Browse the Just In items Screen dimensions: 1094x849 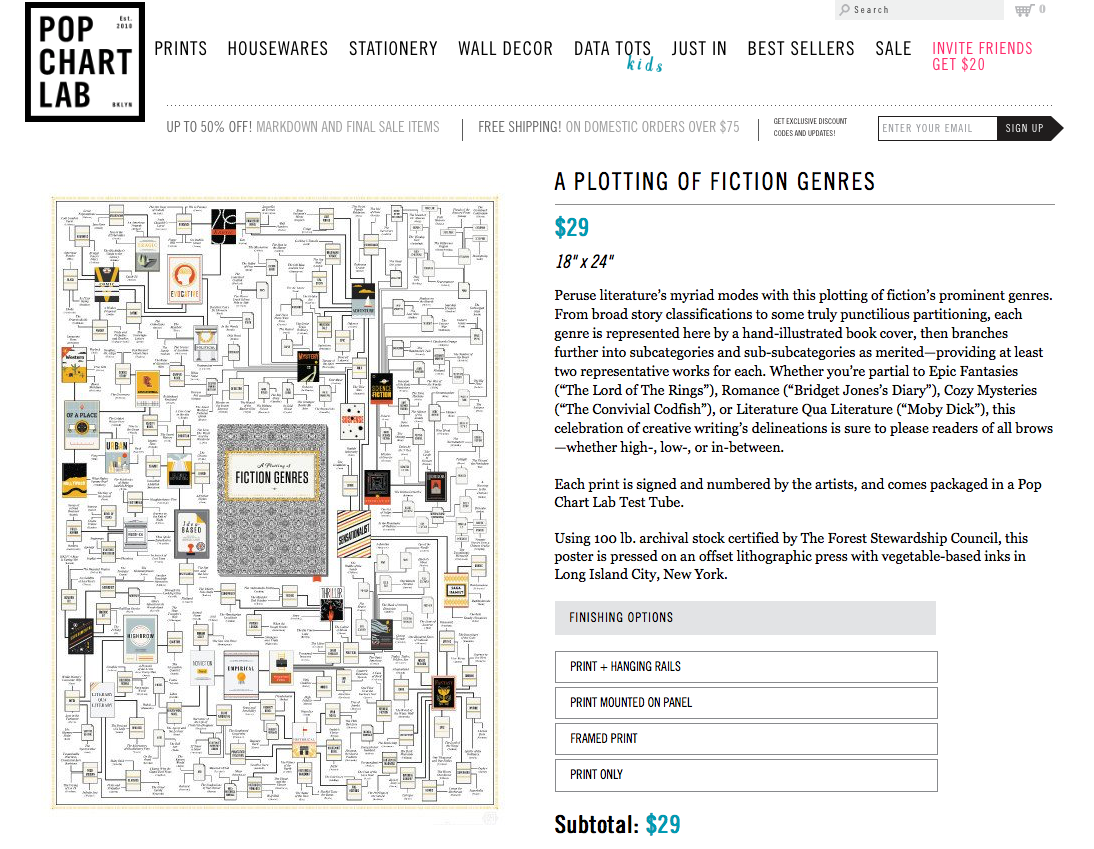(699, 48)
